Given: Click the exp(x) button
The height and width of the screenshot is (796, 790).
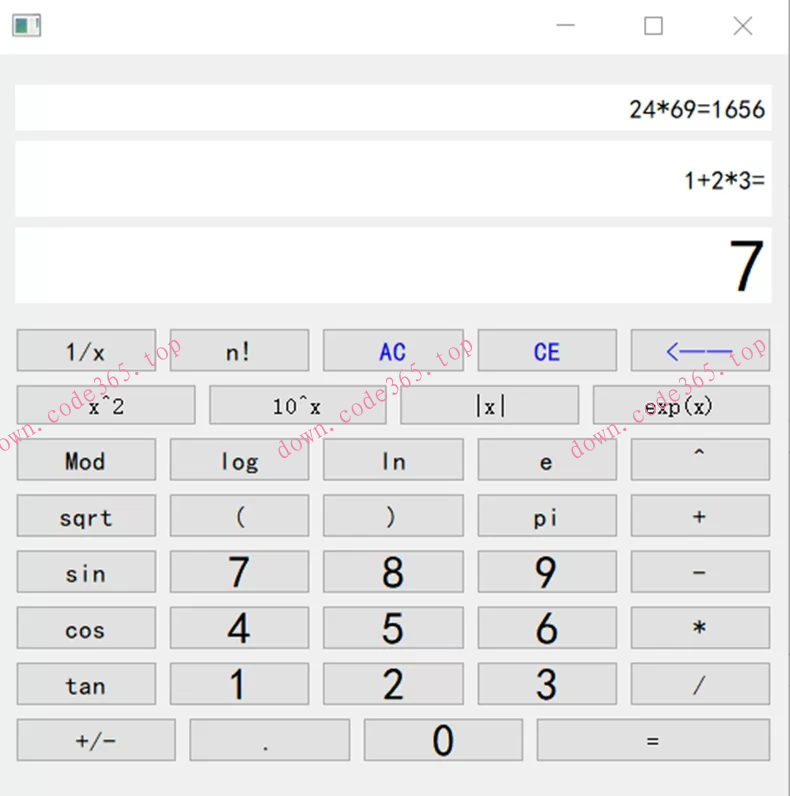Looking at the screenshot, I should coord(681,405).
